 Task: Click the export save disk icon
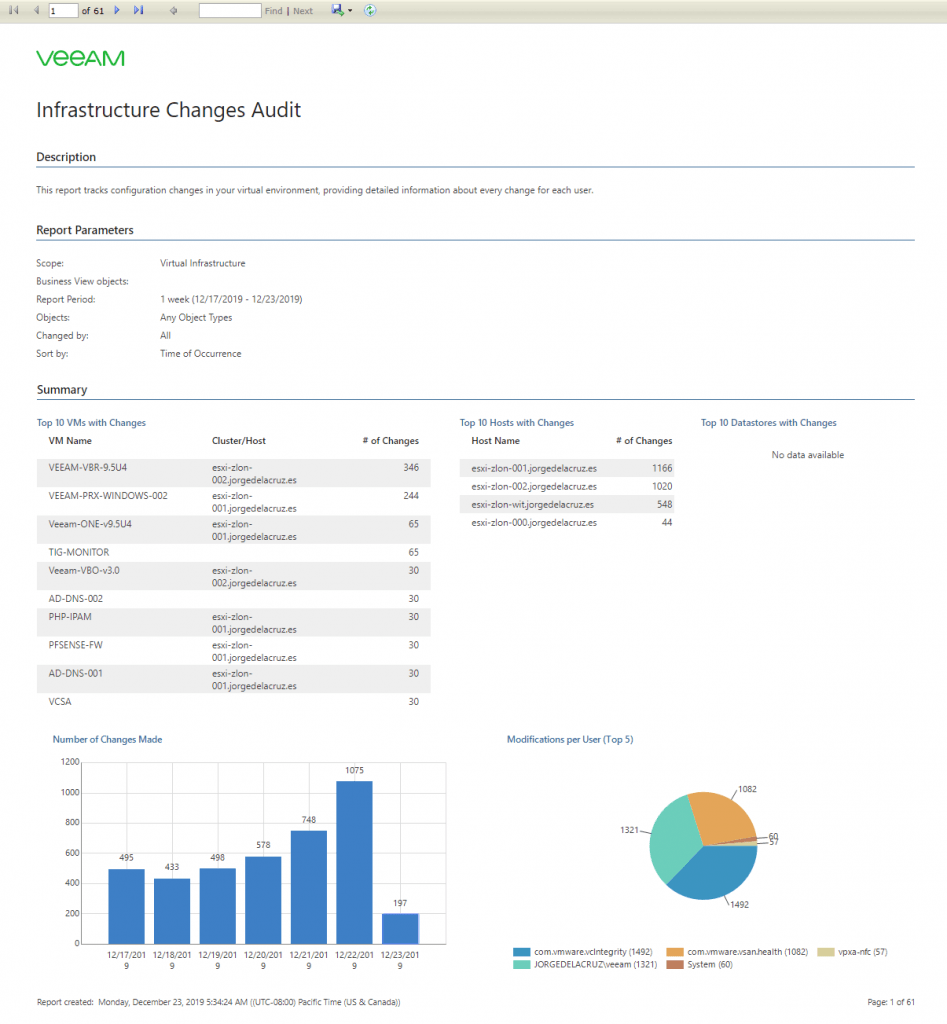tap(337, 10)
